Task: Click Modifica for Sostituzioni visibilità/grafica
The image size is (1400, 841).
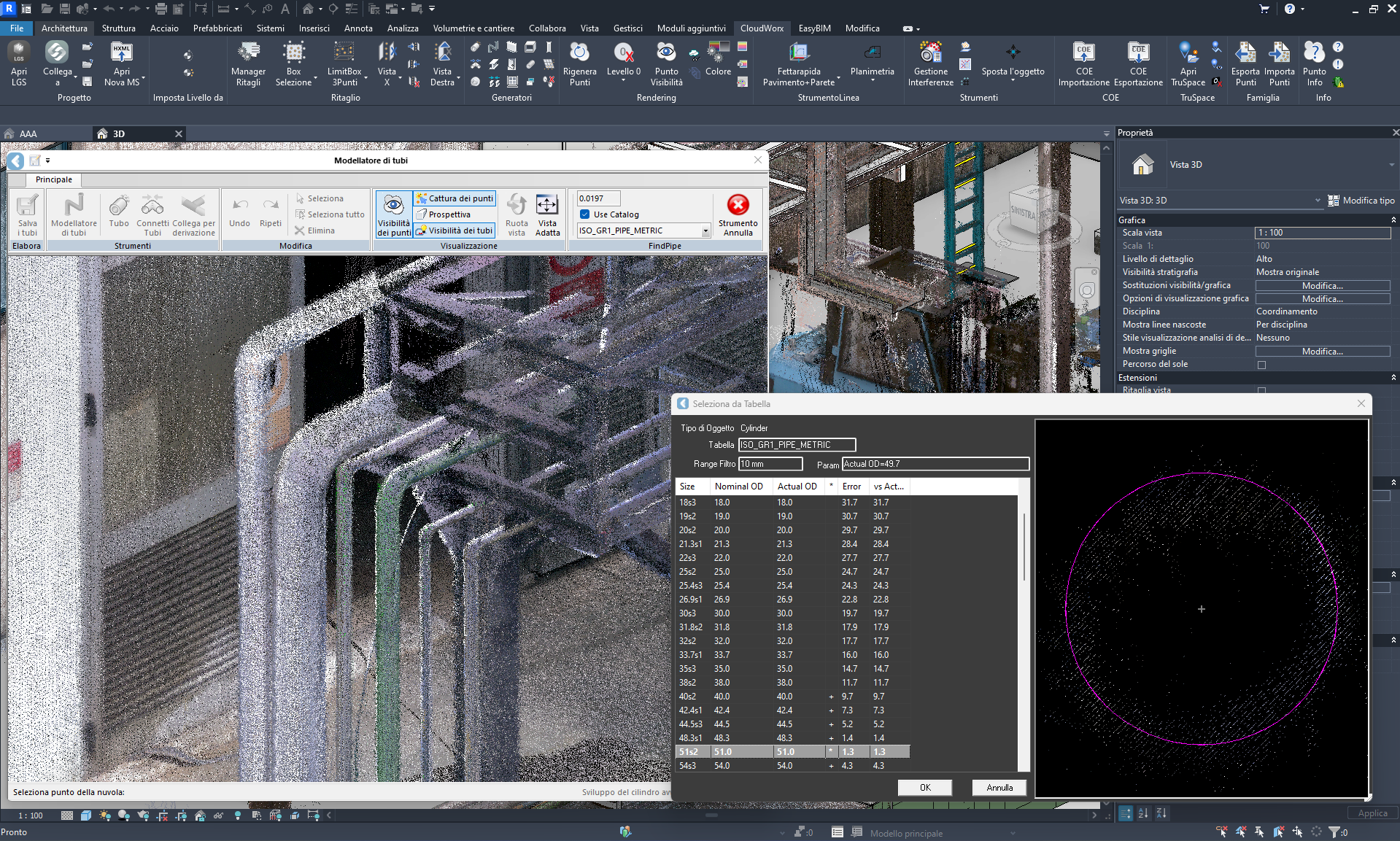Action: click(x=1322, y=286)
